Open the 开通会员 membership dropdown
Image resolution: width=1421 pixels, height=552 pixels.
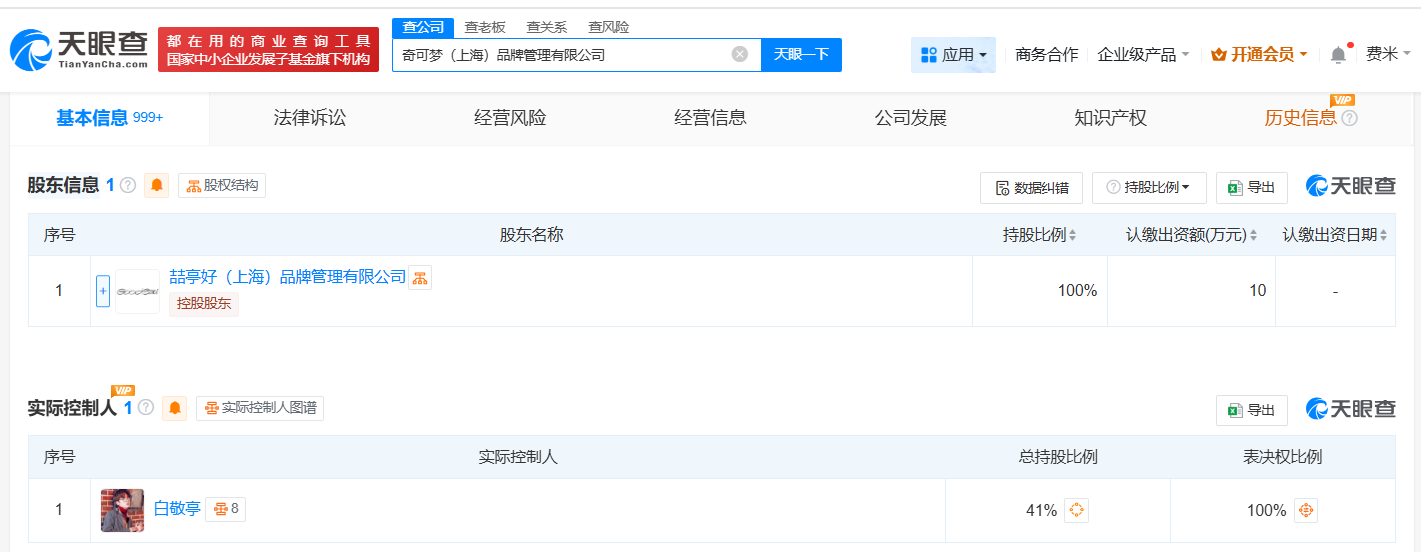[x=1259, y=54]
